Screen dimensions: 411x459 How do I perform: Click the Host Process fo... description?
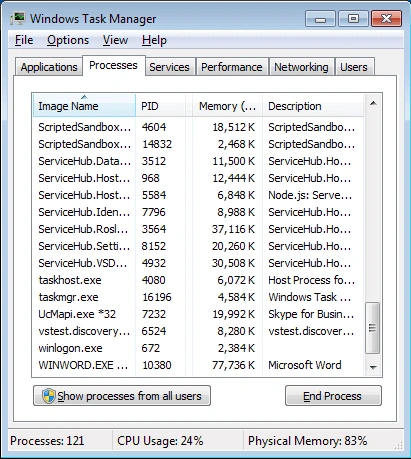coord(311,280)
